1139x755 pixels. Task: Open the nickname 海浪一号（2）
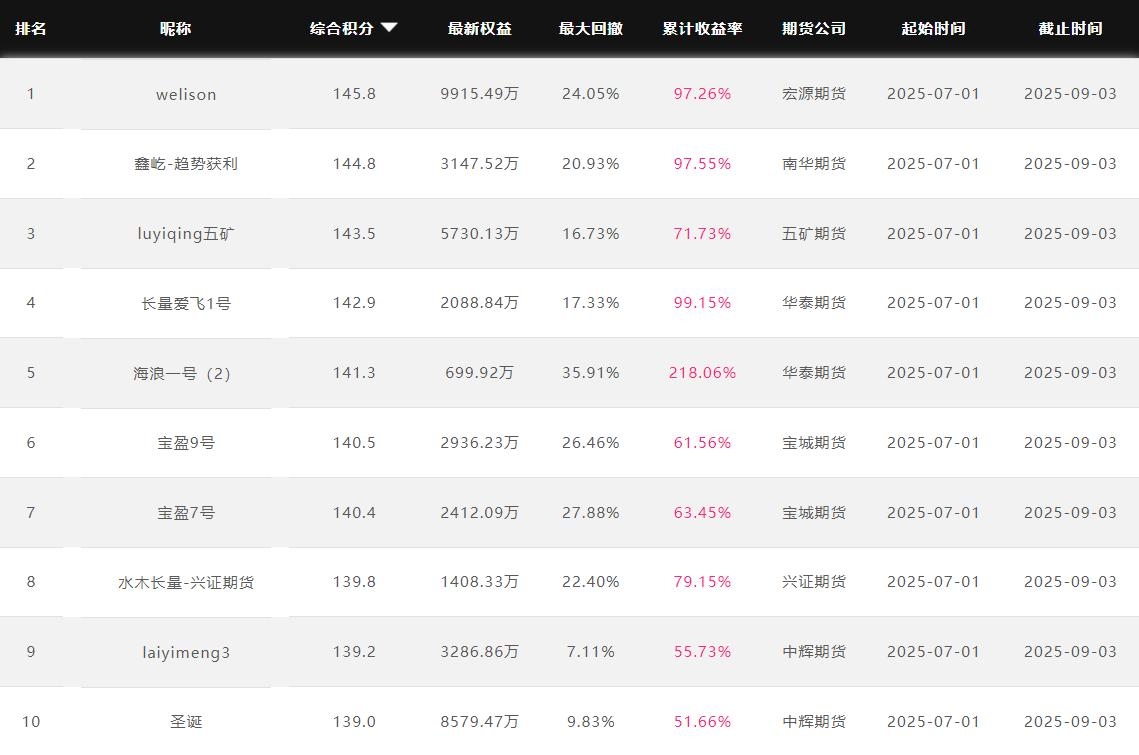(182, 373)
